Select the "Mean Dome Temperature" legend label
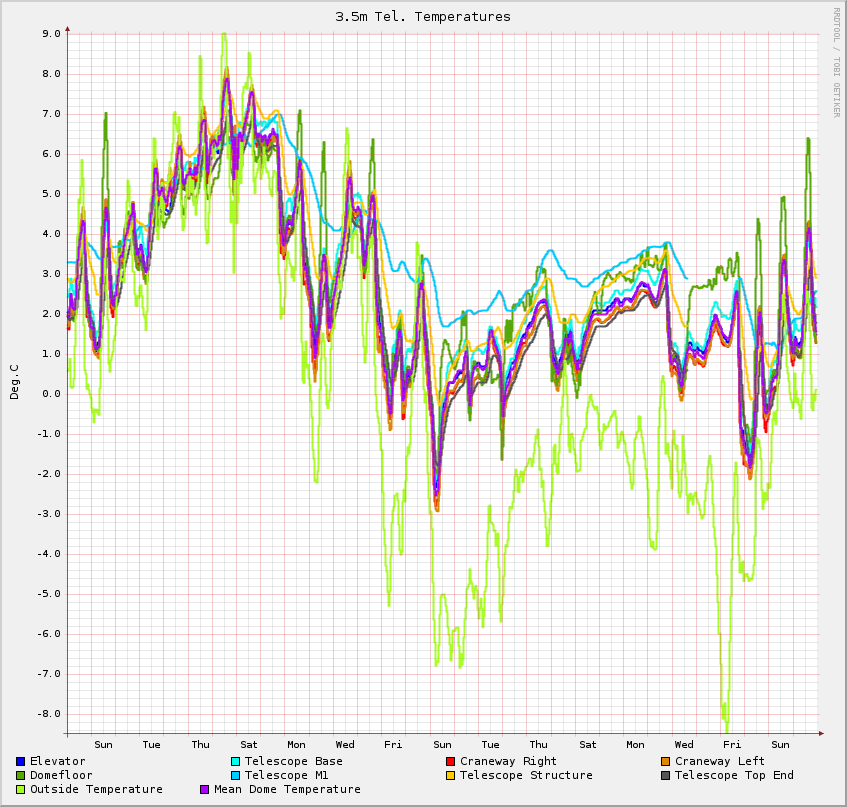 (x=287, y=790)
